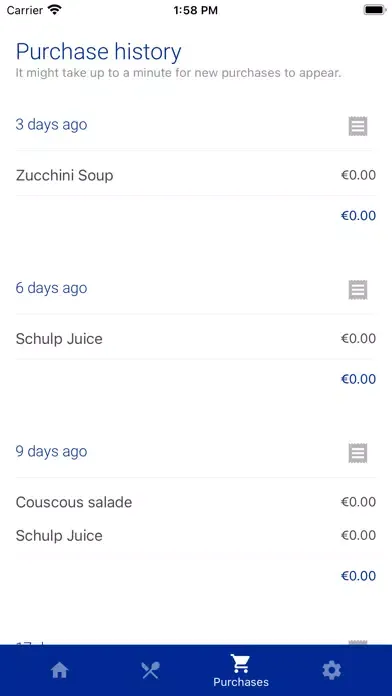Select the Purchases tab label
The image size is (392, 696).
(241, 682)
